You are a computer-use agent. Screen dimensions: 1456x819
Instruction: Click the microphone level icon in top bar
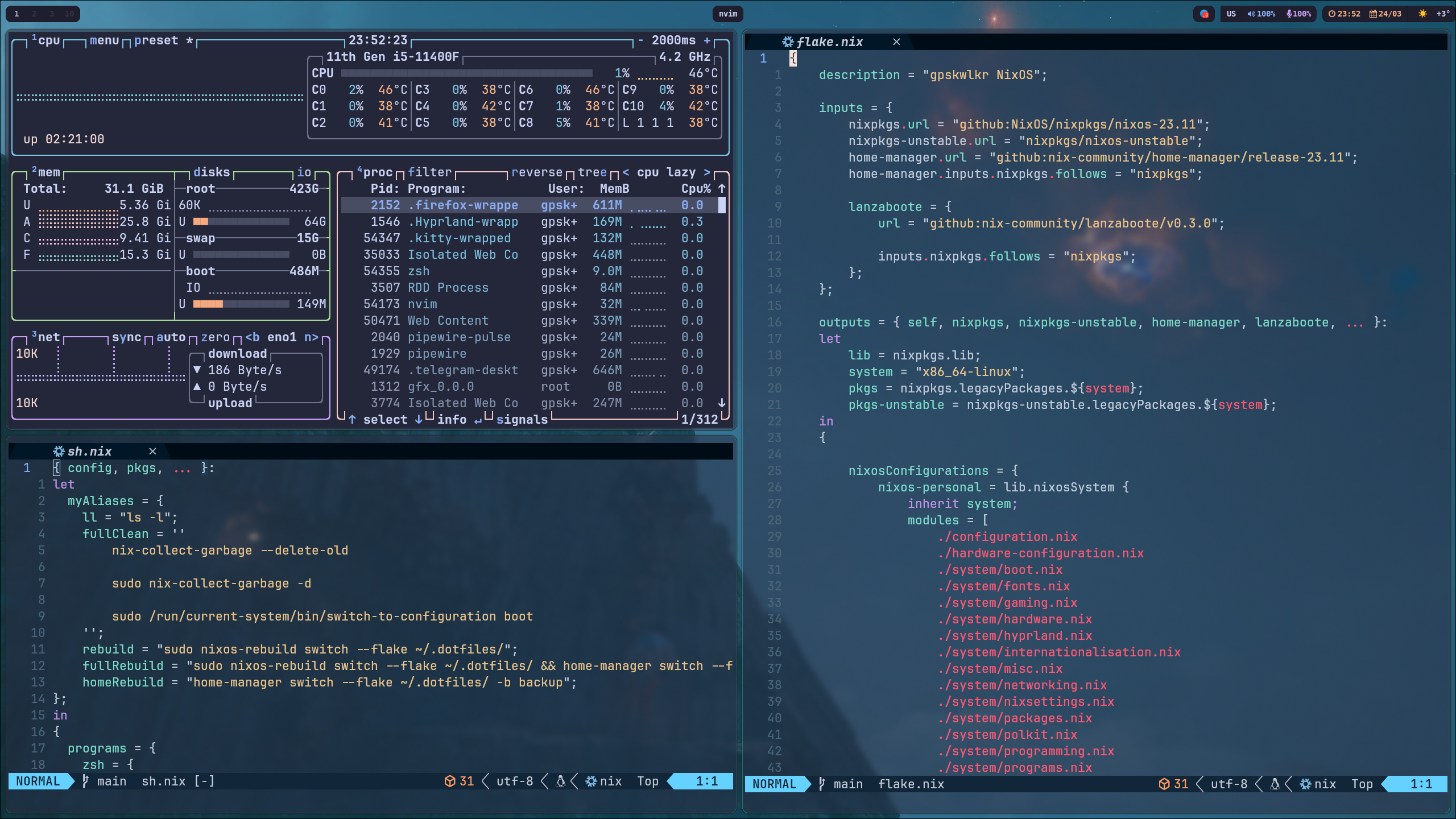point(1289,14)
